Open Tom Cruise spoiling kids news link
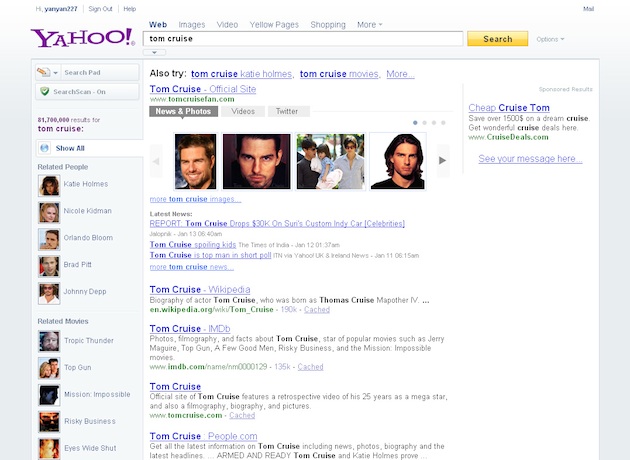The width and height of the screenshot is (630, 460). pyautogui.click(x=193, y=245)
